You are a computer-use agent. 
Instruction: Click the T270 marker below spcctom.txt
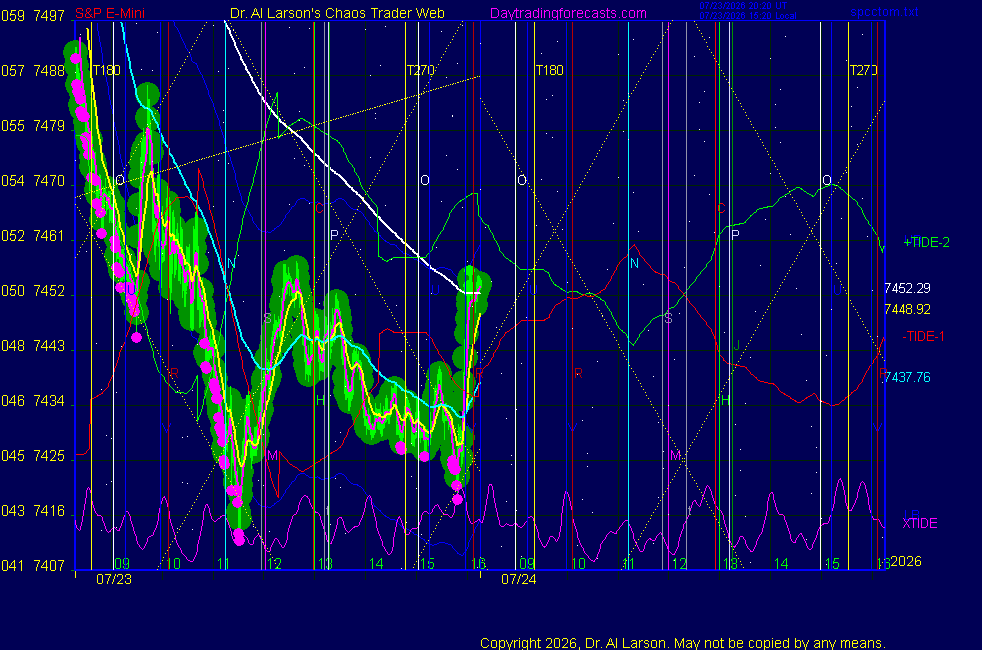(863, 70)
